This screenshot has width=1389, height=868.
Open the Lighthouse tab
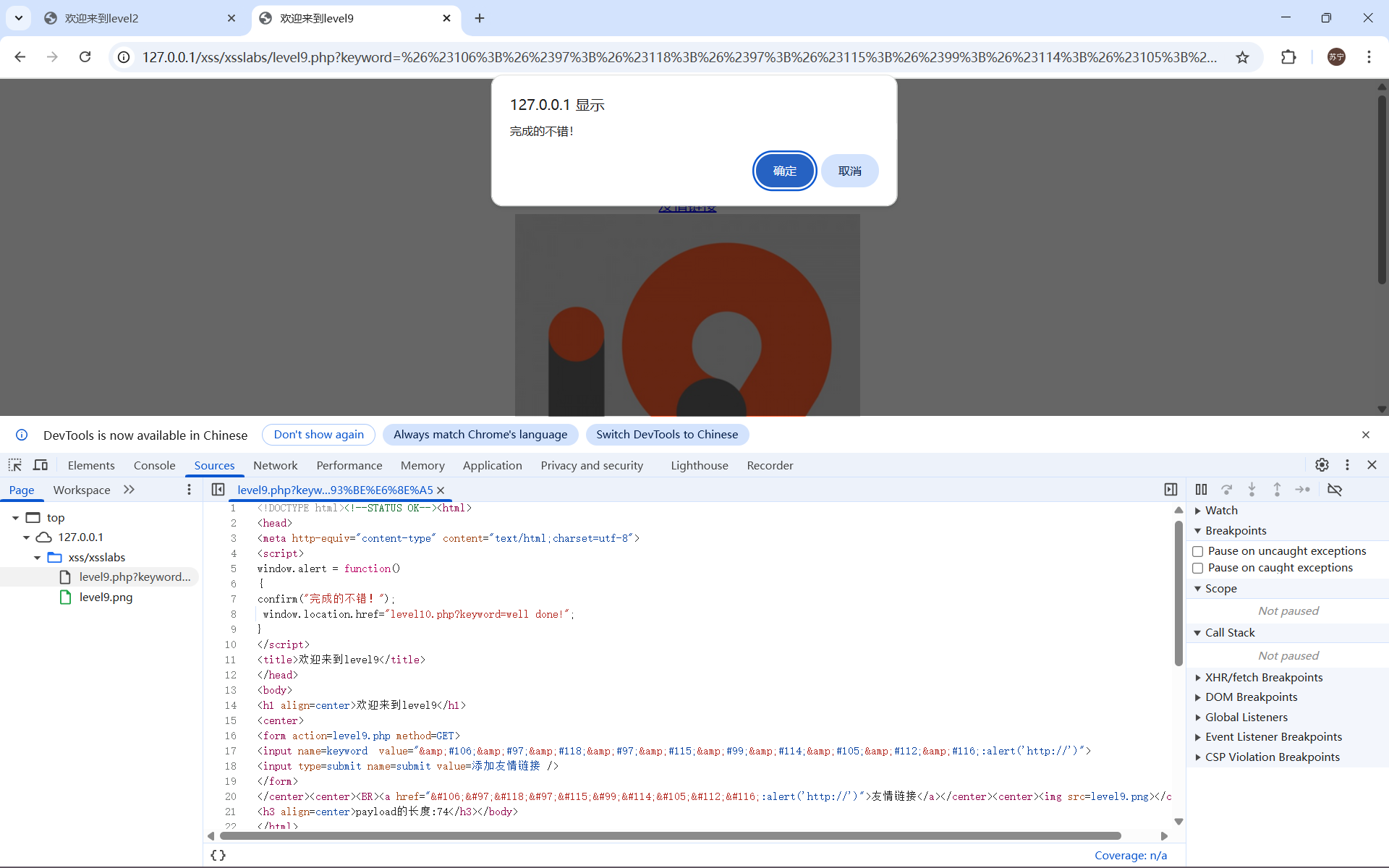699,466
